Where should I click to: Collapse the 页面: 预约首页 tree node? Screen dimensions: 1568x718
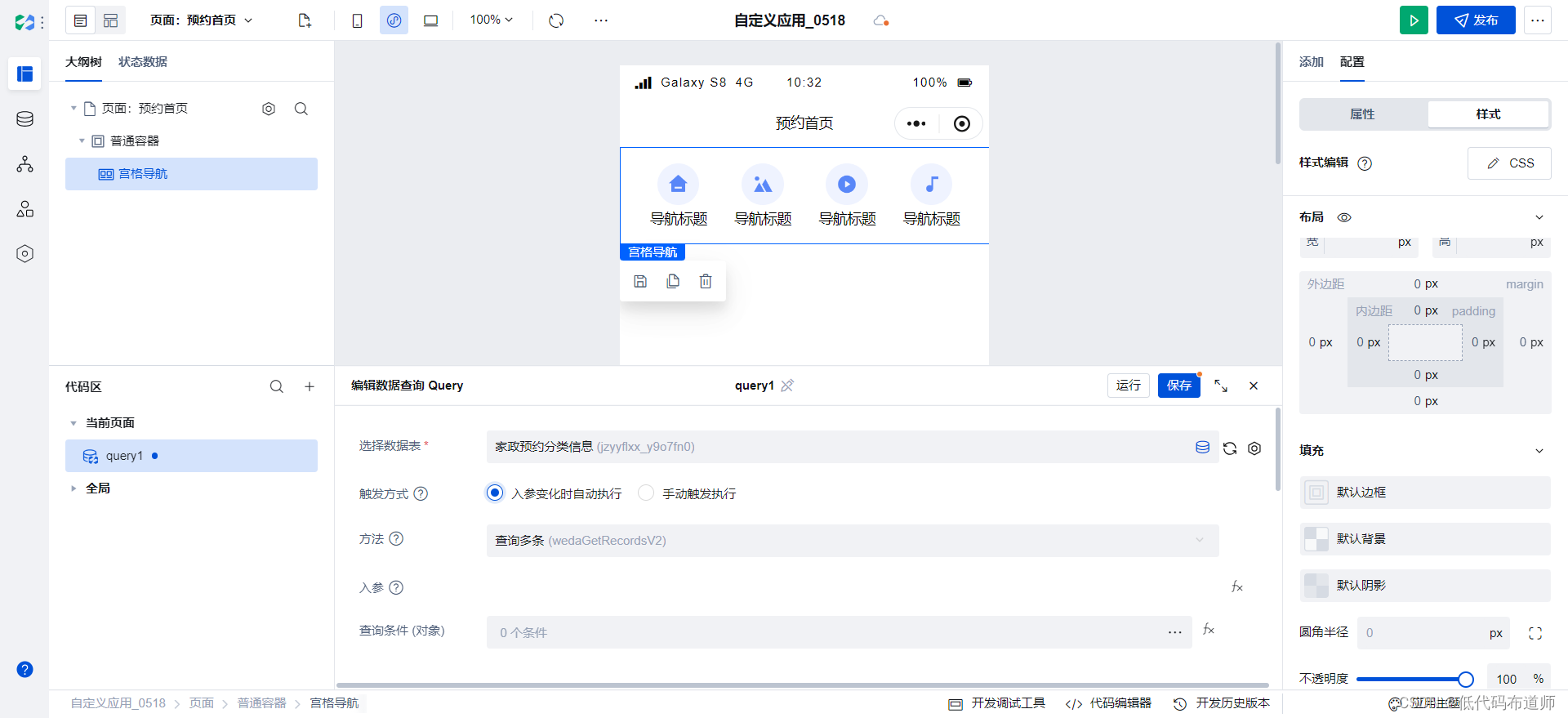pos(73,108)
